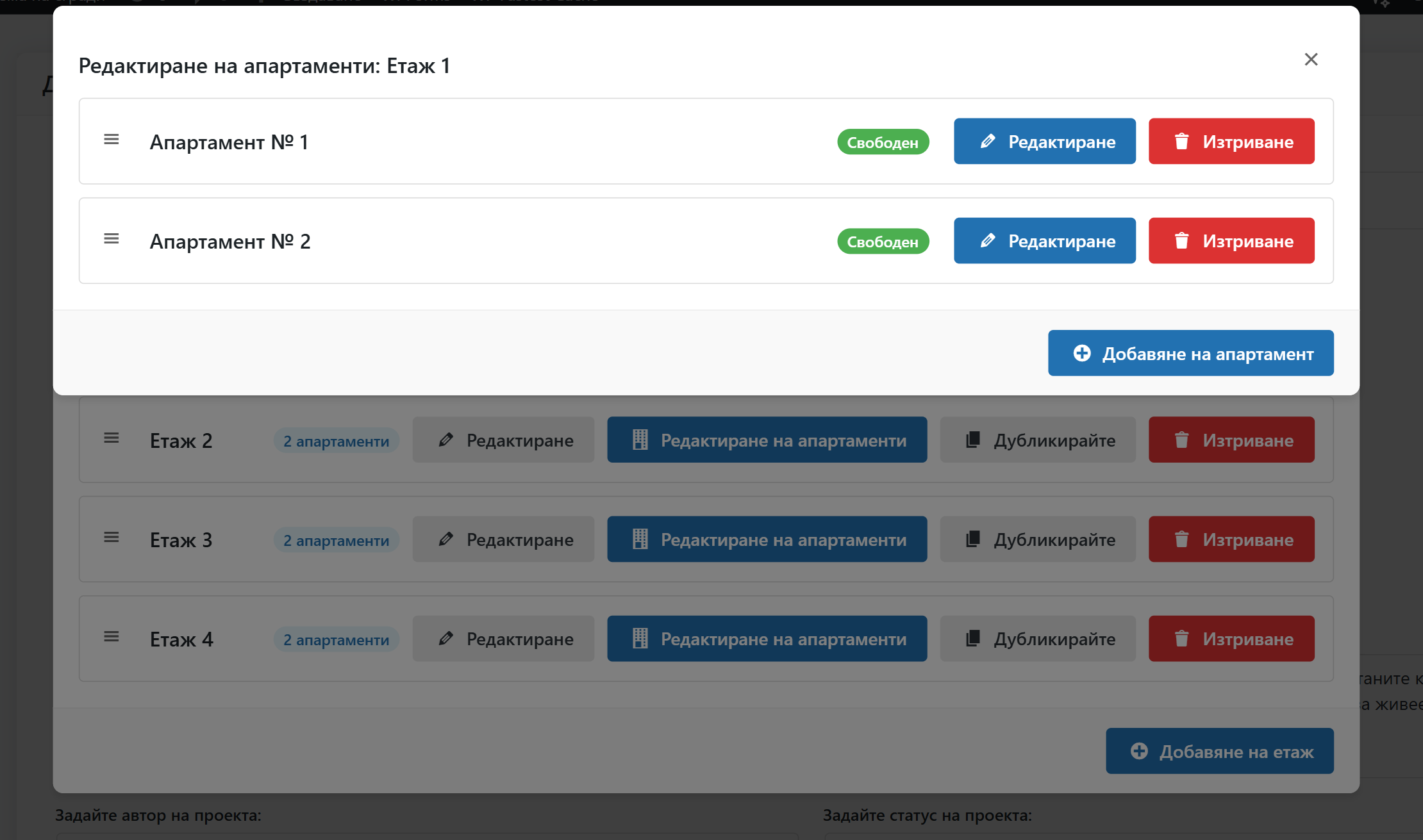Viewport: 1423px width, 840px height.
Task: Click pencil icon in Апартамент № 2 row
Action: click(x=988, y=241)
